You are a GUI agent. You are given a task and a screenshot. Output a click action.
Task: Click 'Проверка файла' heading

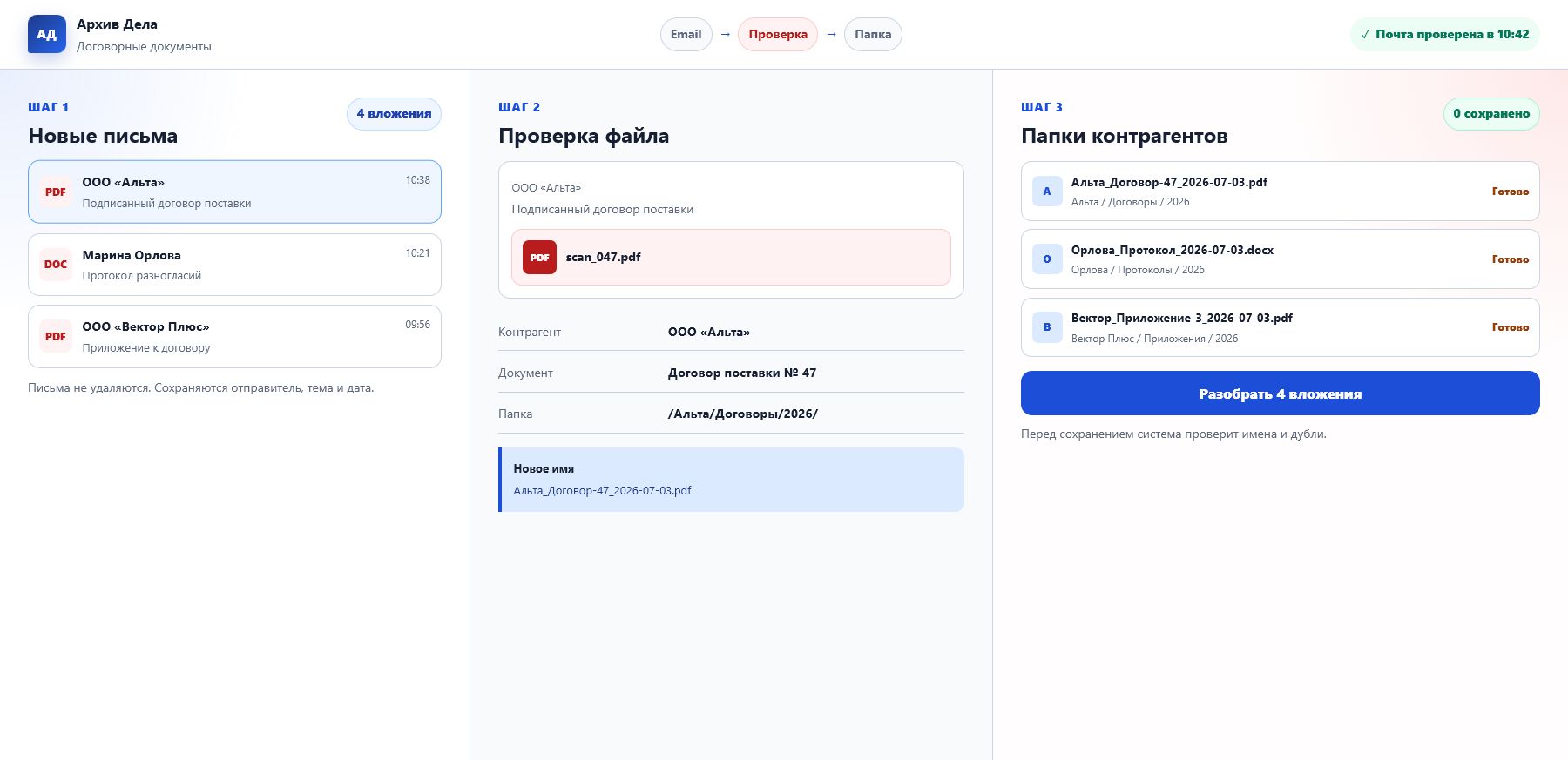(x=584, y=137)
